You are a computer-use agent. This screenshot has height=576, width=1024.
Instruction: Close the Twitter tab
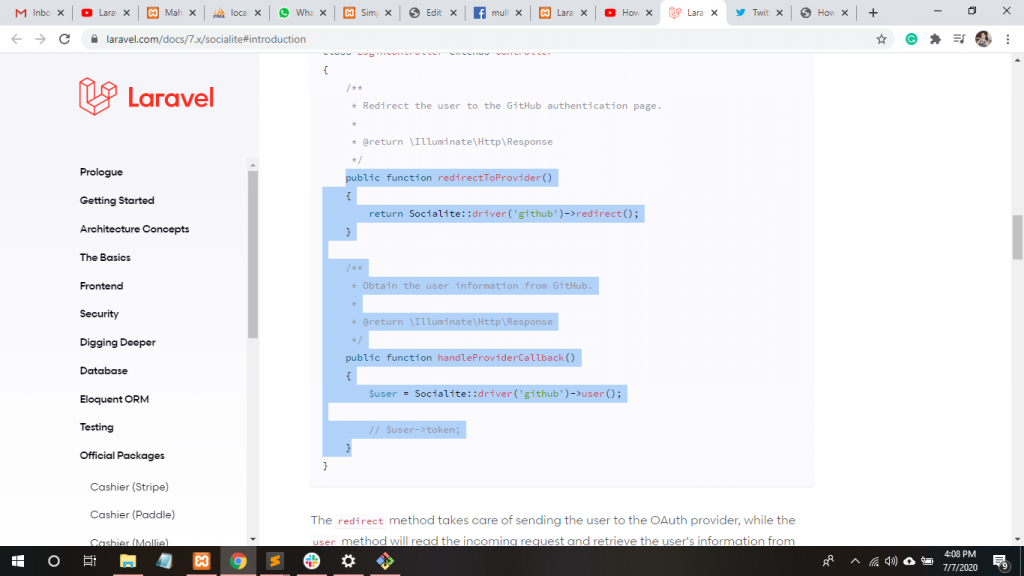coord(779,13)
